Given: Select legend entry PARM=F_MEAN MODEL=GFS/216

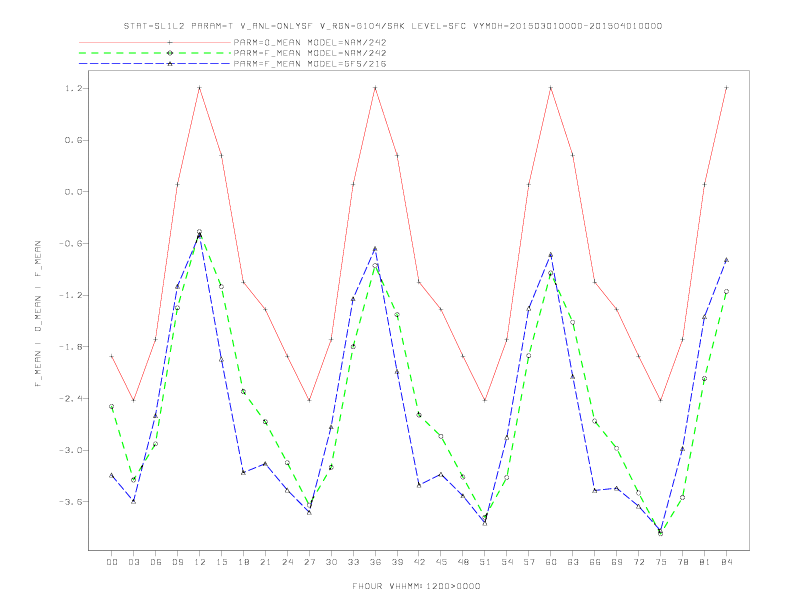Looking at the screenshot, I should pos(310,64).
